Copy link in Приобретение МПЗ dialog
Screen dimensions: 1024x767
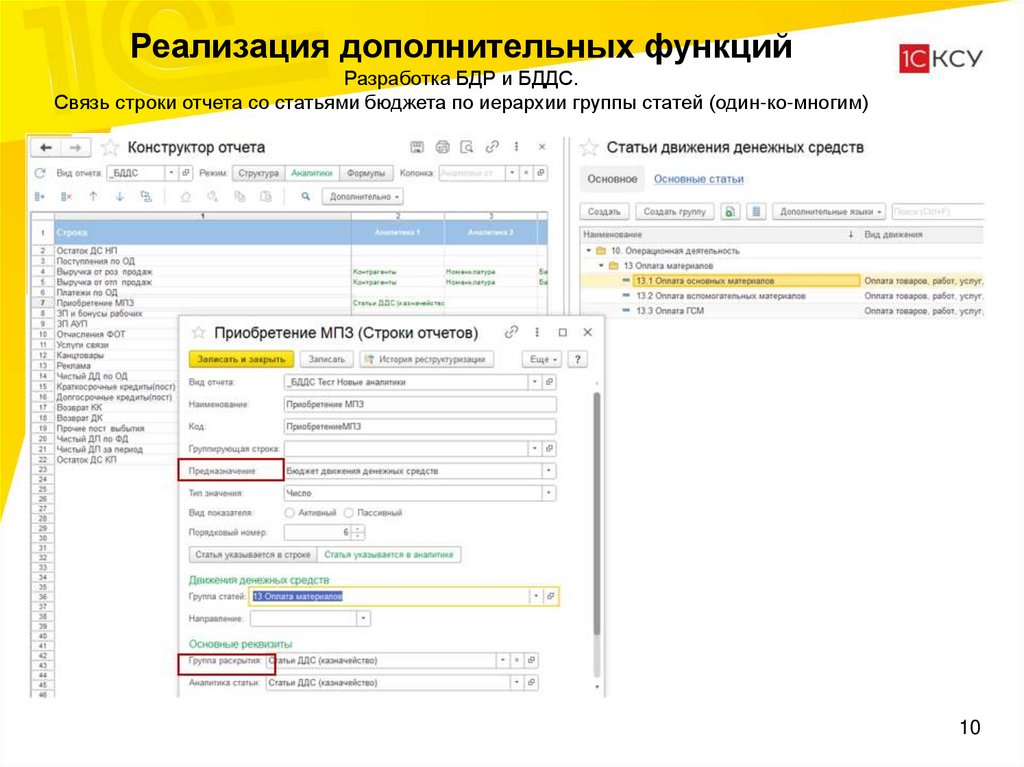511,333
